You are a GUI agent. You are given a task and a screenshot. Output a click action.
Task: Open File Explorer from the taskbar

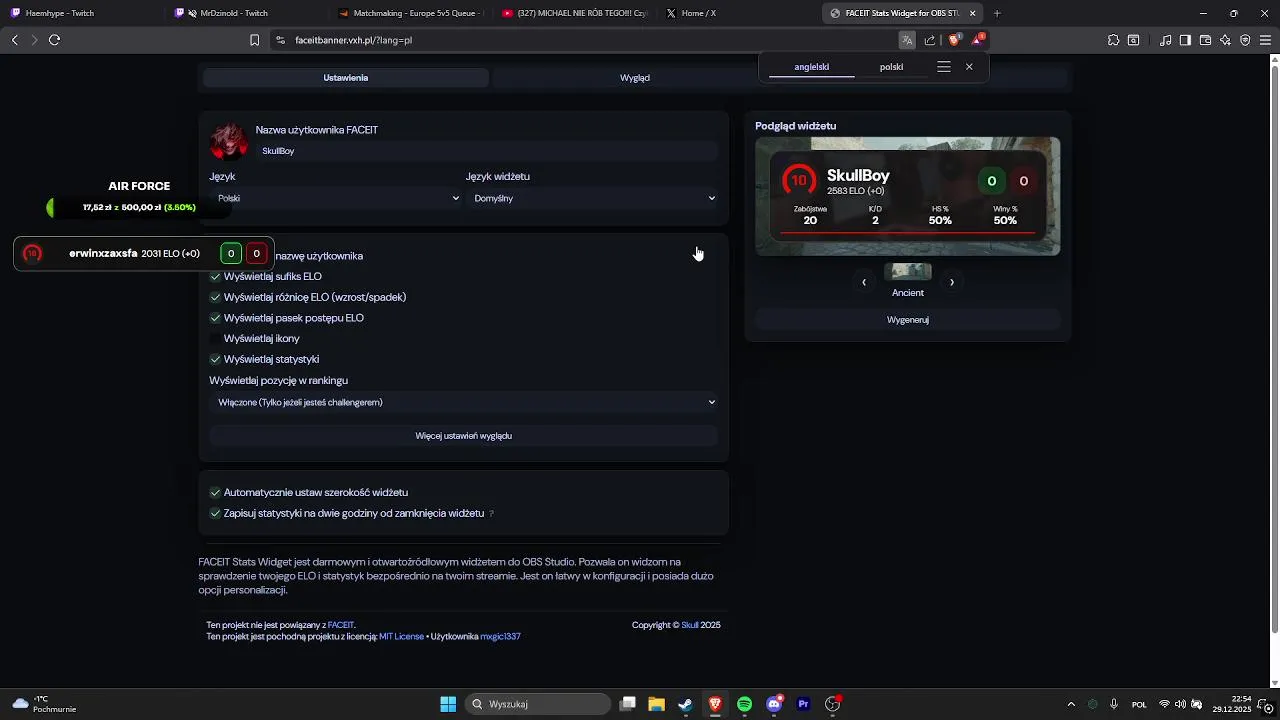[x=656, y=704]
